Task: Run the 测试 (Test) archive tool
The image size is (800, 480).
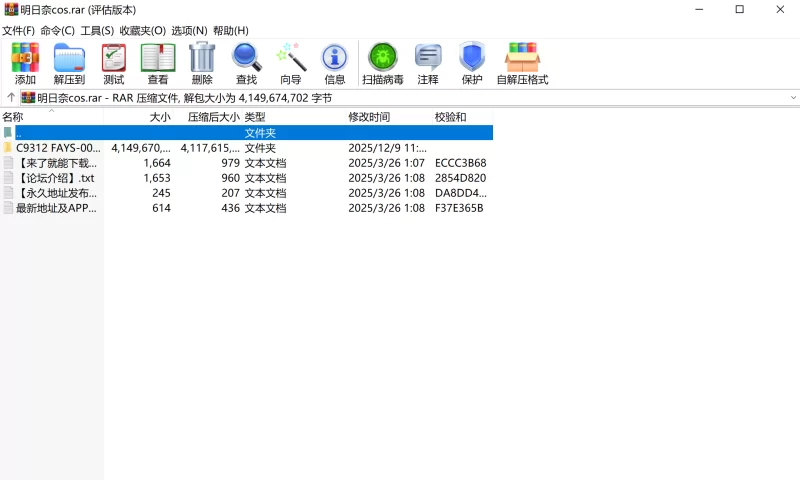Action: point(114,64)
